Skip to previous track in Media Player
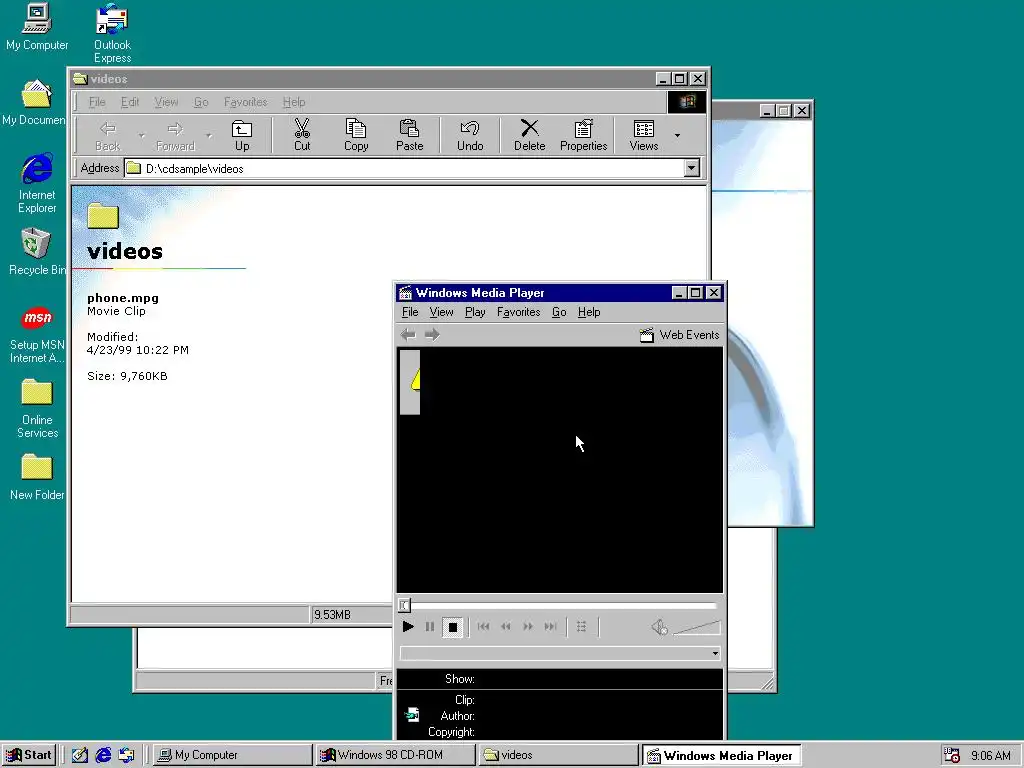Viewport: 1024px width, 768px height. point(483,627)
